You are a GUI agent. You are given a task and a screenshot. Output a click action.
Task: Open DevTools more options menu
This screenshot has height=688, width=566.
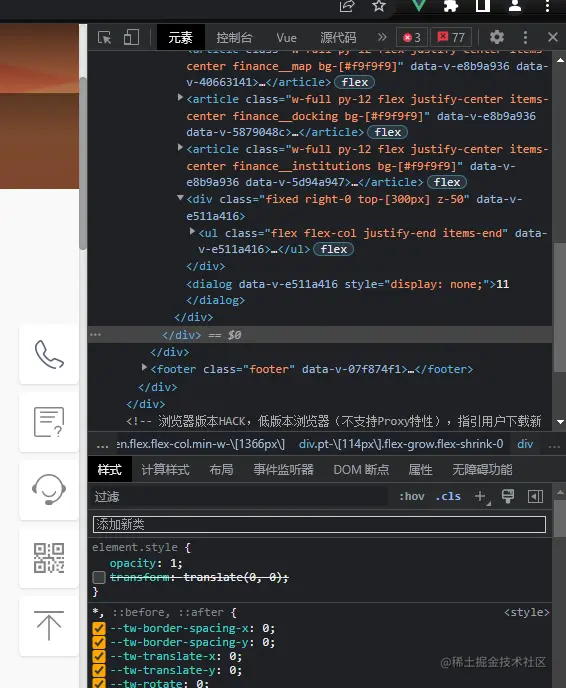click(x=525, y=37)
